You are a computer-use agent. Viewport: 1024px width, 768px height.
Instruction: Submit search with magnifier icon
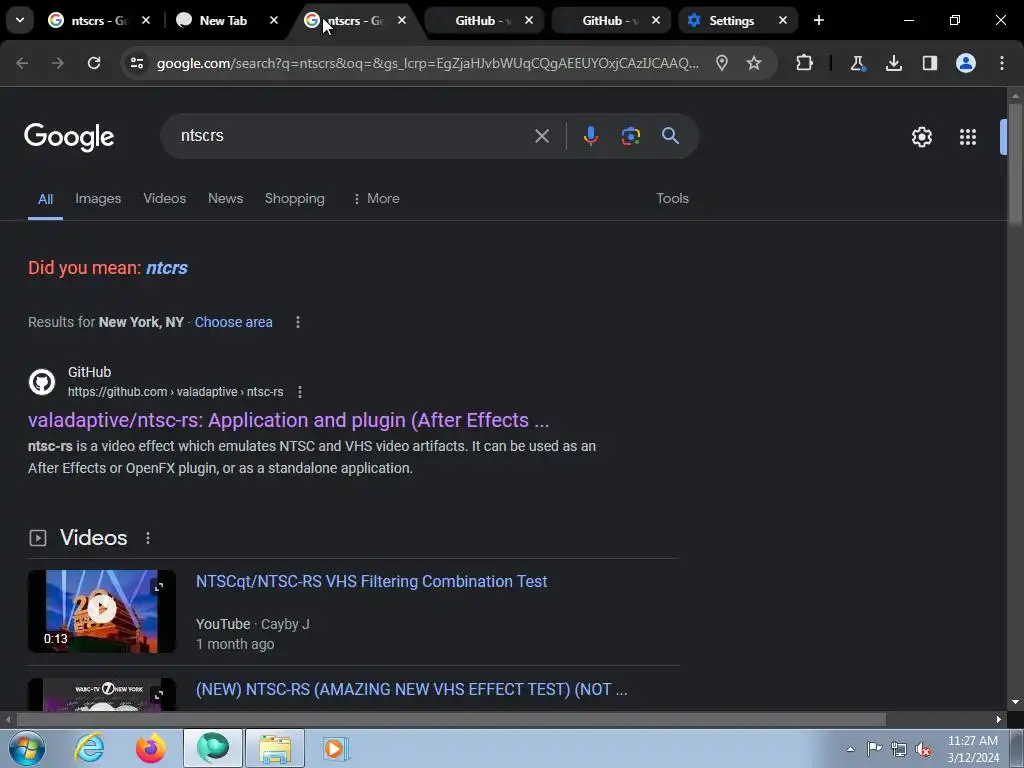click(671, 136)
